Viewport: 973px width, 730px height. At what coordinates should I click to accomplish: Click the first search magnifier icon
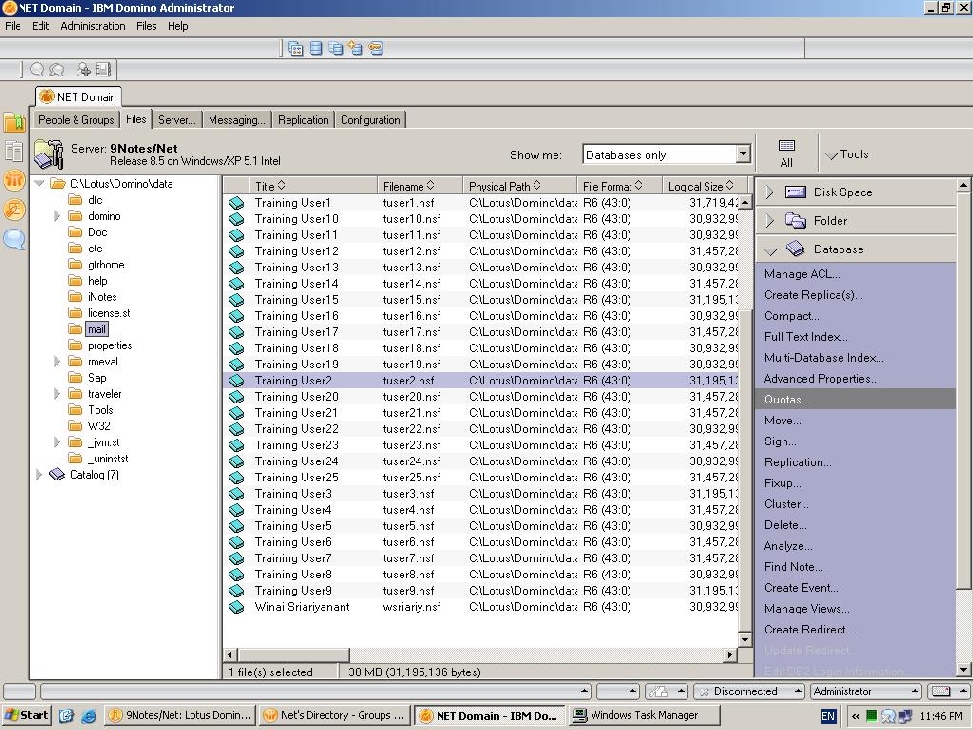click(37, 70)
